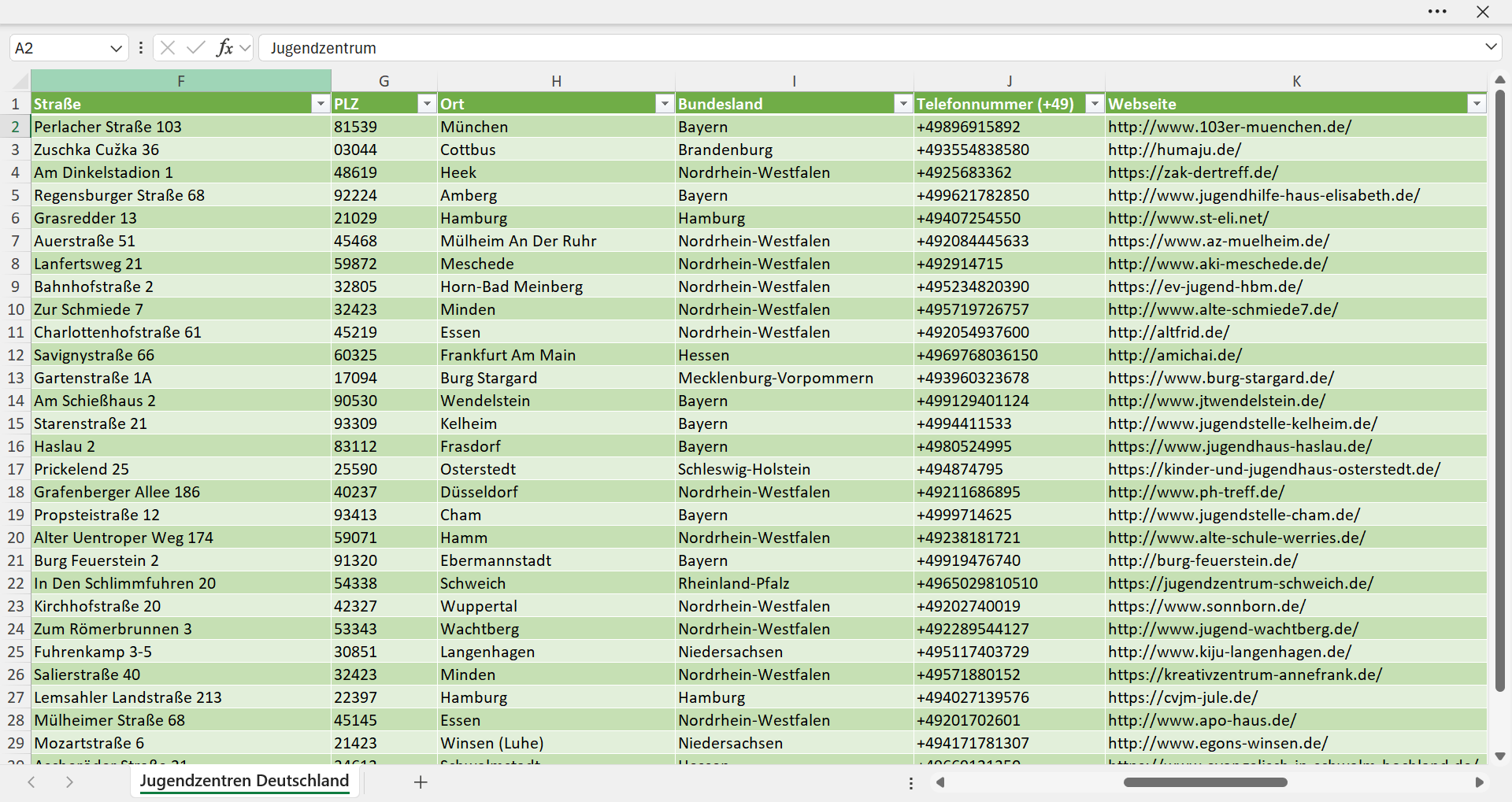Click the Enter checkmark icon in formula bar
The height and width of the screenshot is (802, 1512).
(x=195, y=48)
